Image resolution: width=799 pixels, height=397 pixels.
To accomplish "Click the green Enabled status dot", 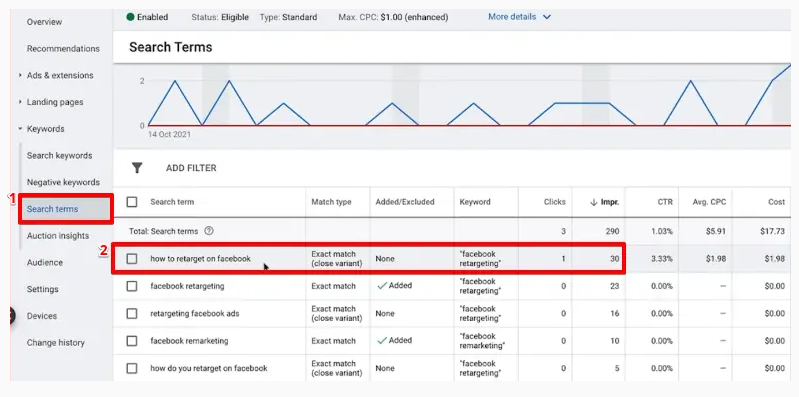I will coord(130,17).
